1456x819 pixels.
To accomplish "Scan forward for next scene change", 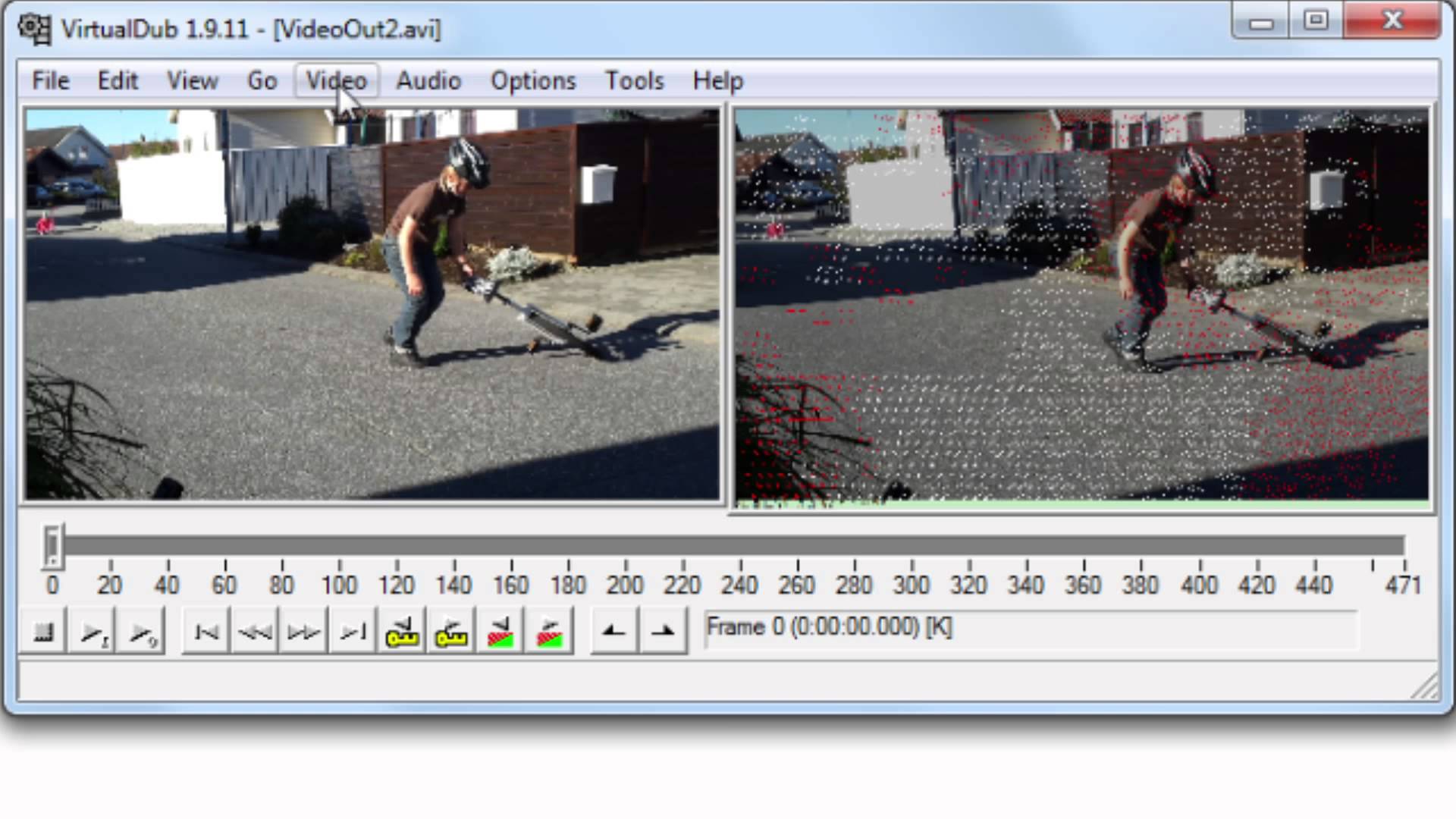I will point(549,631).
